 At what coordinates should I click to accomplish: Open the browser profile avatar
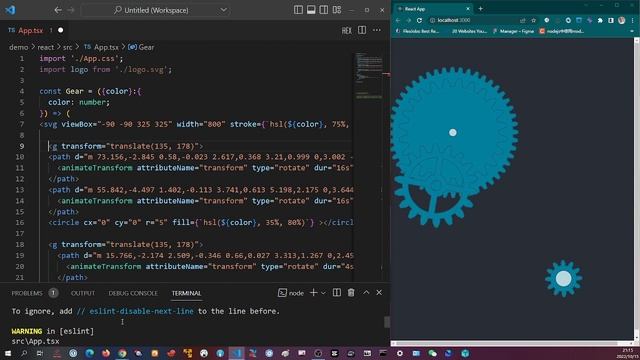[x=622, y=20]
